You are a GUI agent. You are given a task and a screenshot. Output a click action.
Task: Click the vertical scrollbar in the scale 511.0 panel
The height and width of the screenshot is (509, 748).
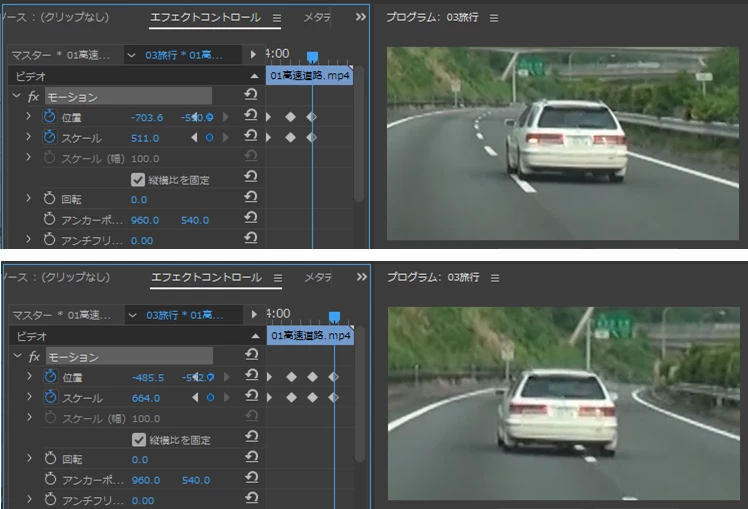click(359, 136)
